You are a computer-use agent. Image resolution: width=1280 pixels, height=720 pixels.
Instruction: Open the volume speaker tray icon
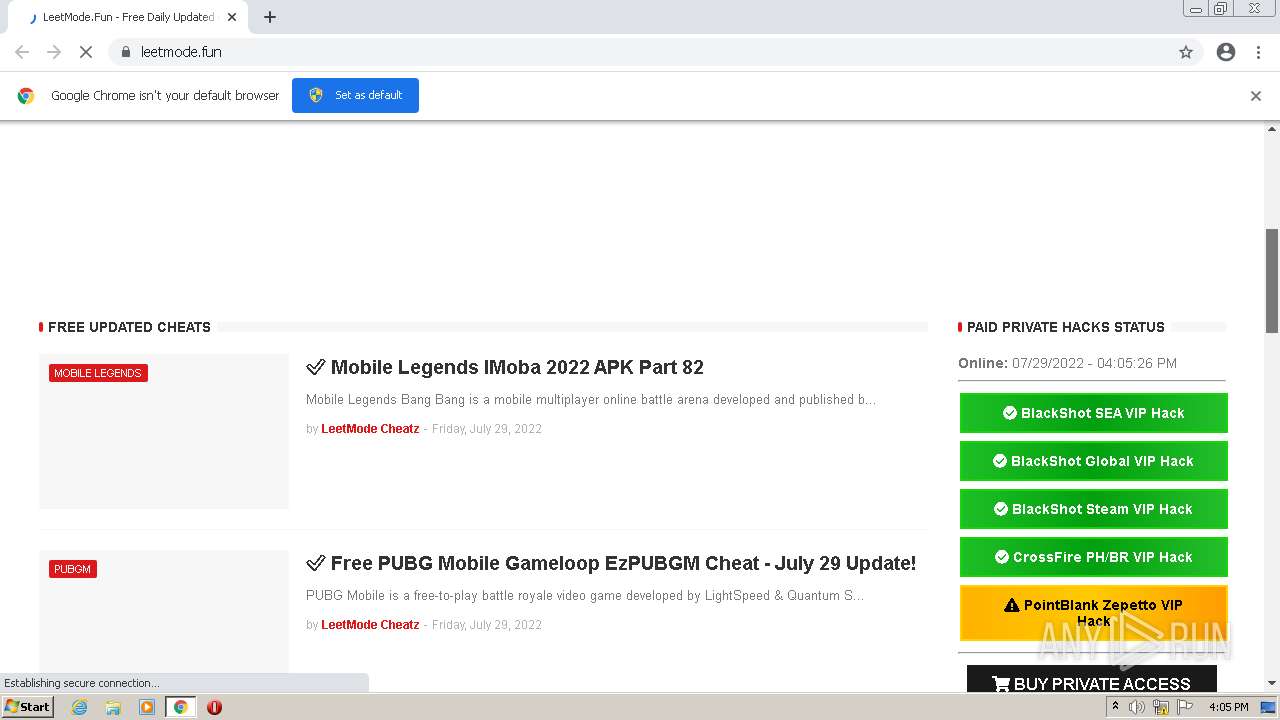tap(1137, 707)
